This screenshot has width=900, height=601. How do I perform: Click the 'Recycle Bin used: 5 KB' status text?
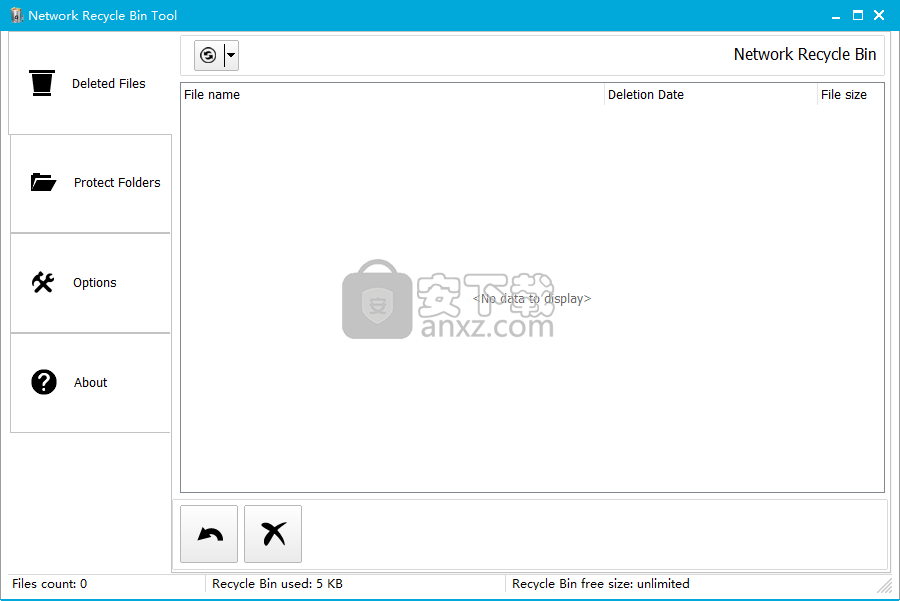click(277, 584)
